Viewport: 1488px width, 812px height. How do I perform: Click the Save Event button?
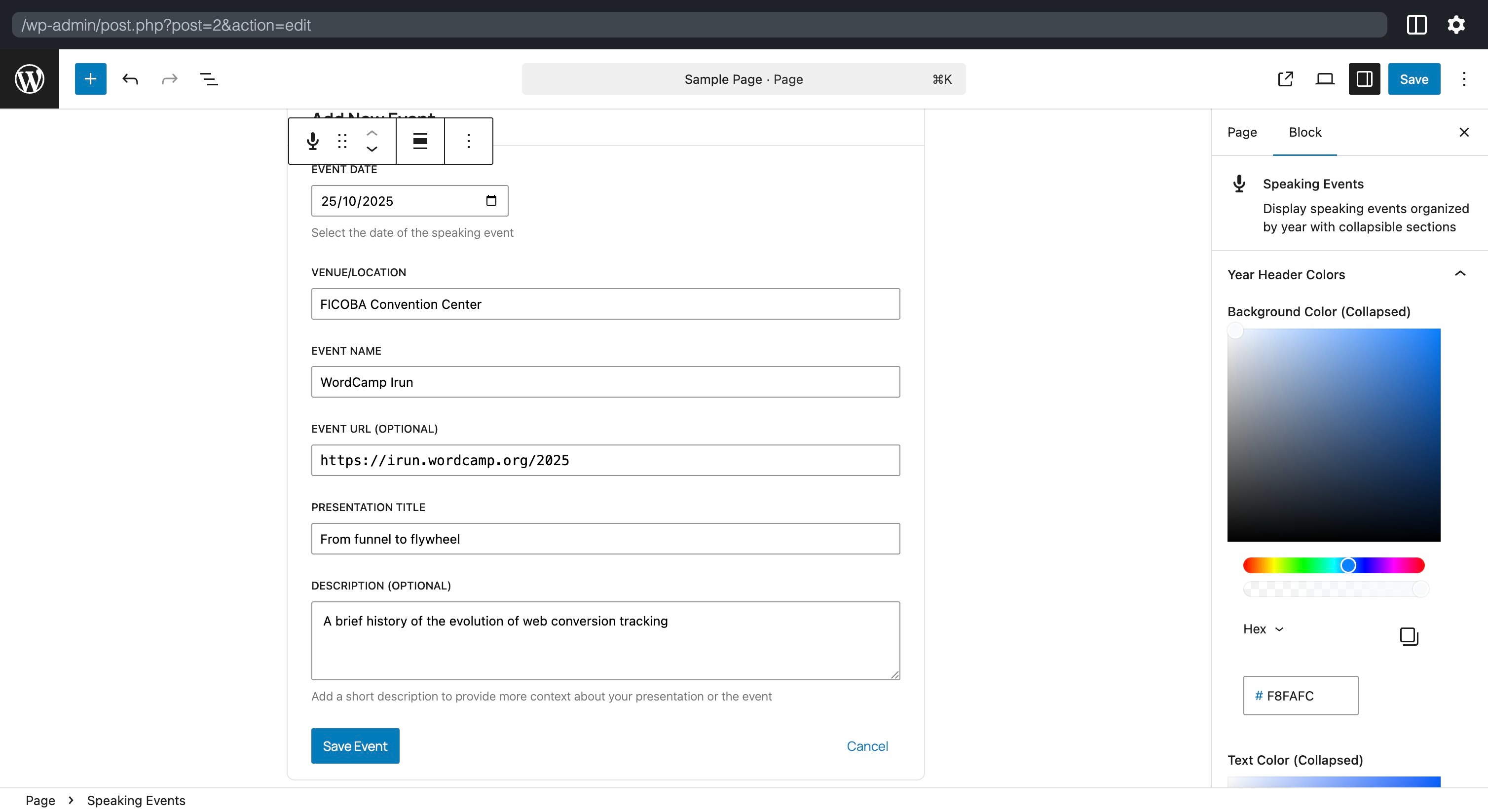355,745
